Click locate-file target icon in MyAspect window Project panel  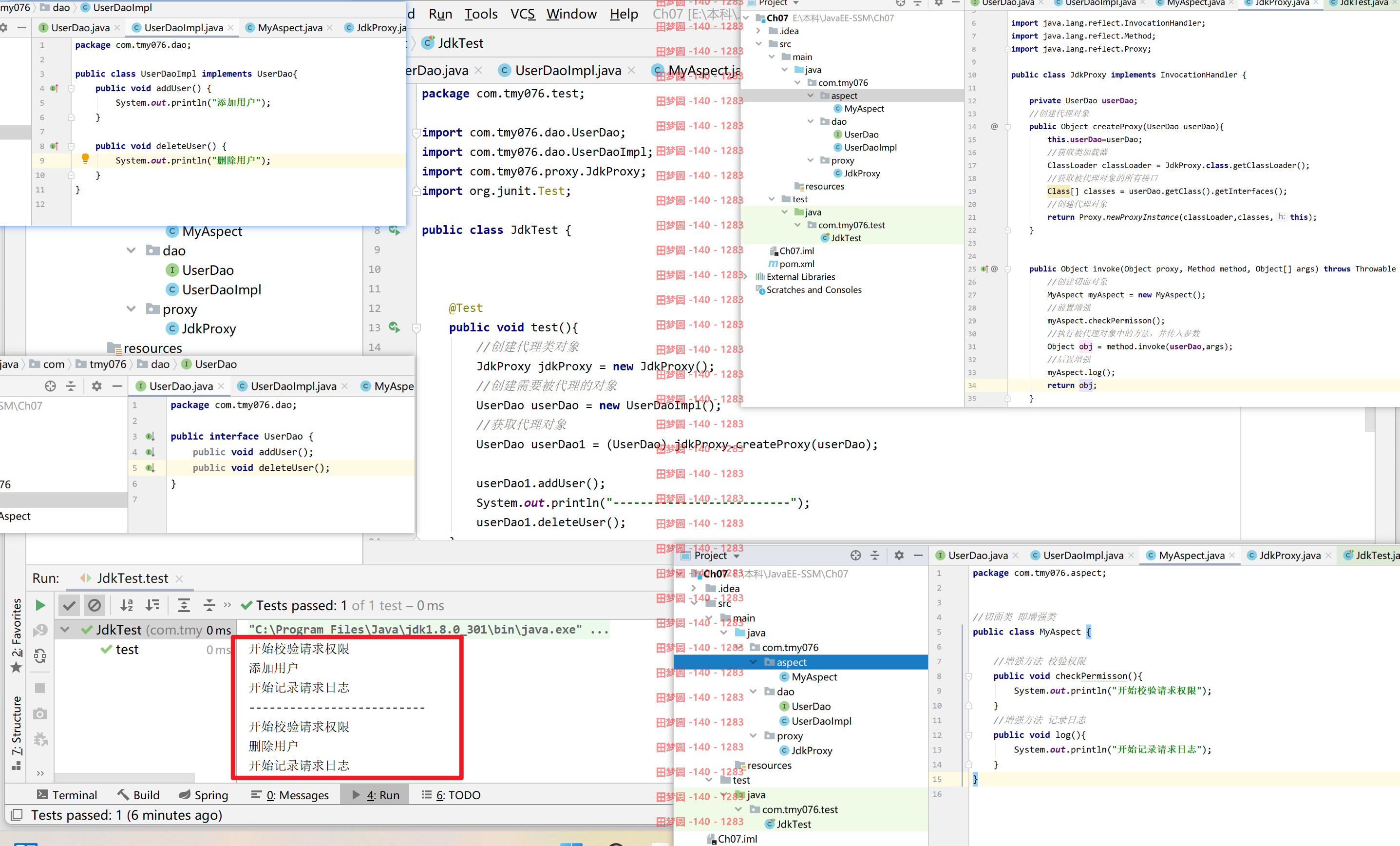(x=856, y=556)
